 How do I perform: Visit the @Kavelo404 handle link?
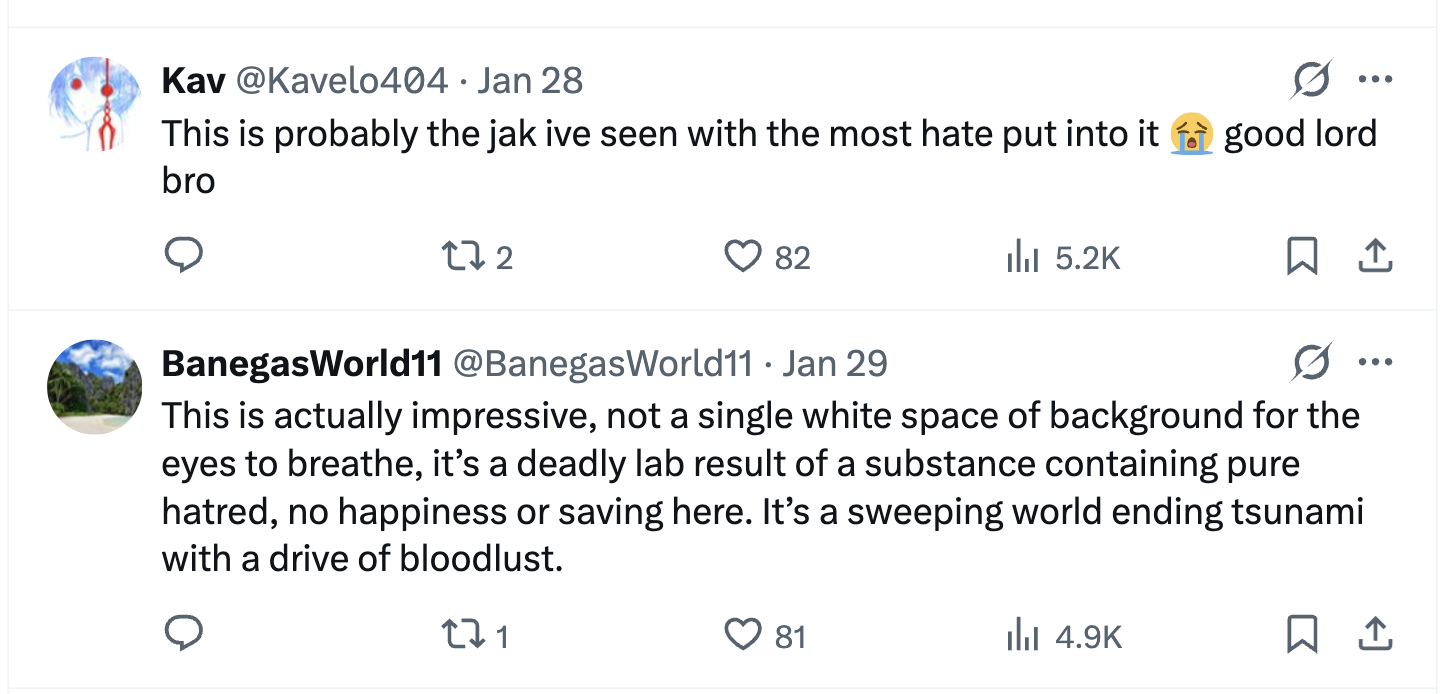[340, 81]
